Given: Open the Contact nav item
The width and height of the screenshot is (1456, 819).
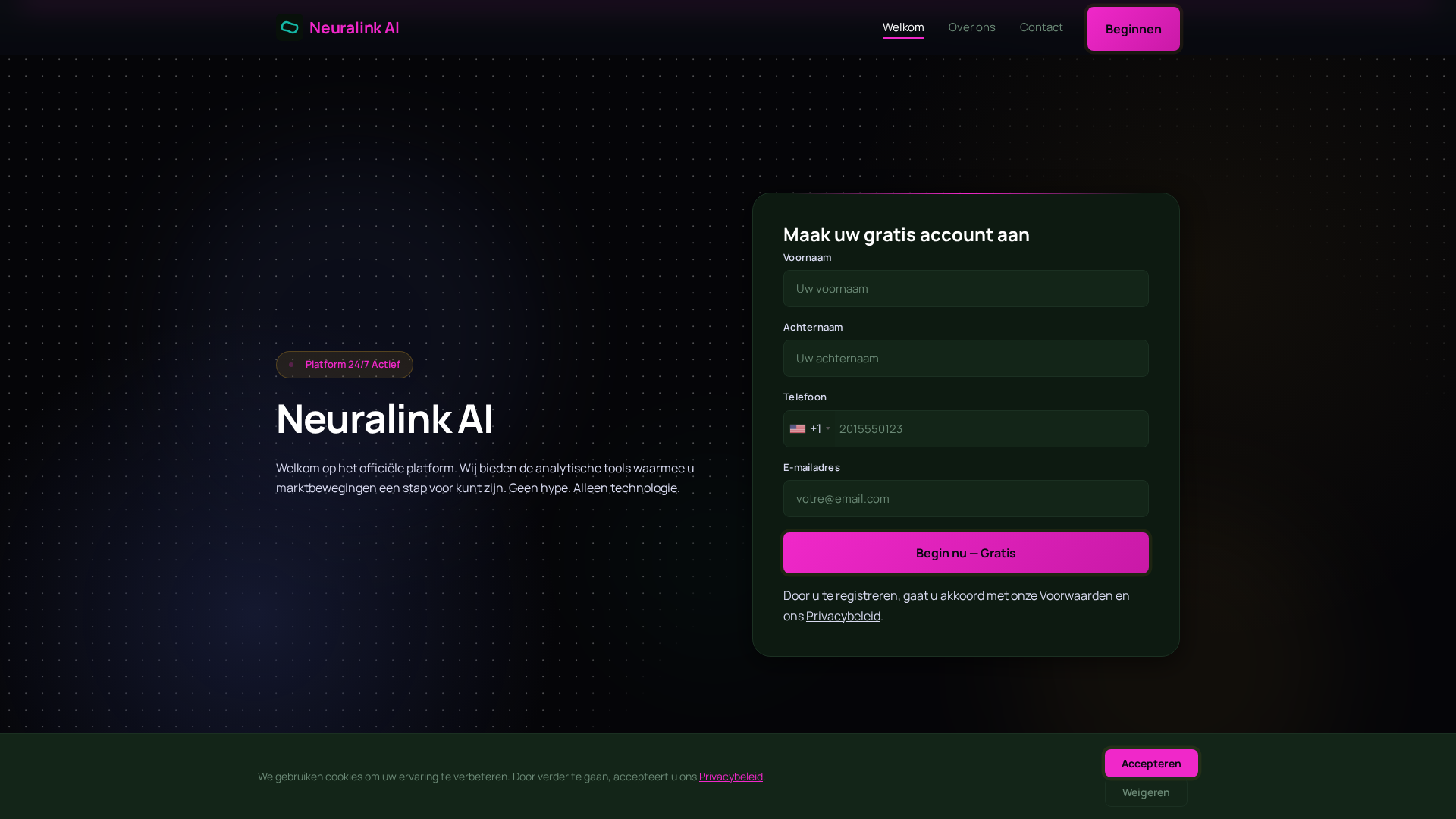Looking at the screenshot, I should (x=1041, y=27).
